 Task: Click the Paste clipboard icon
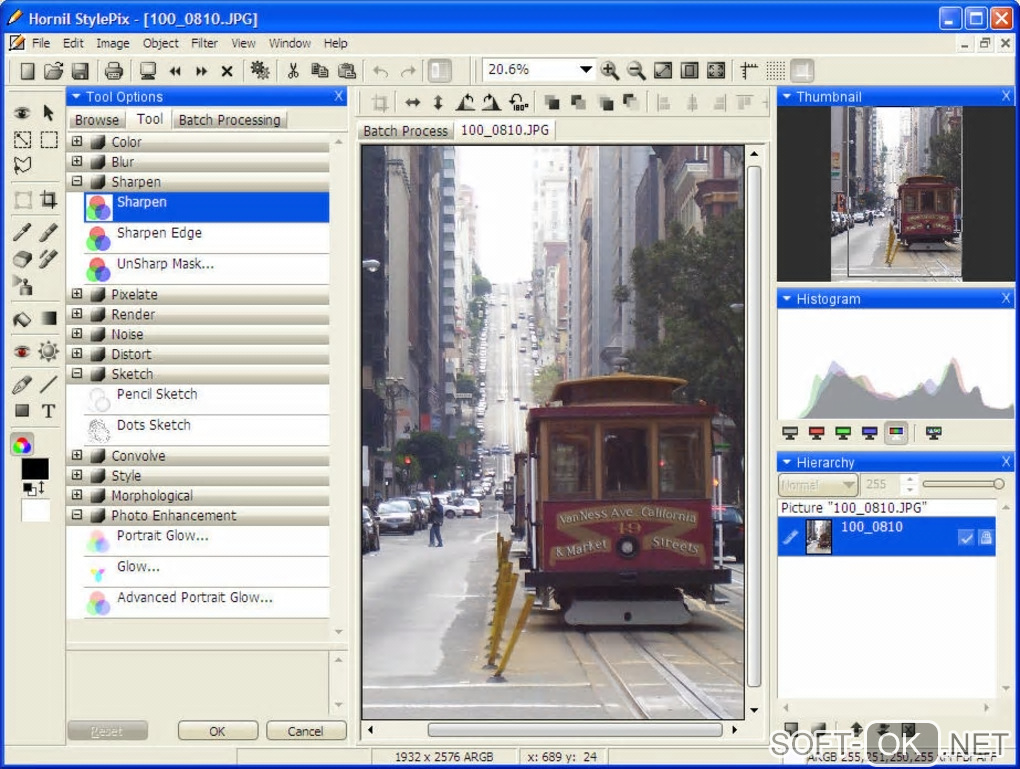pyautogui.click(x=347, y=70)
